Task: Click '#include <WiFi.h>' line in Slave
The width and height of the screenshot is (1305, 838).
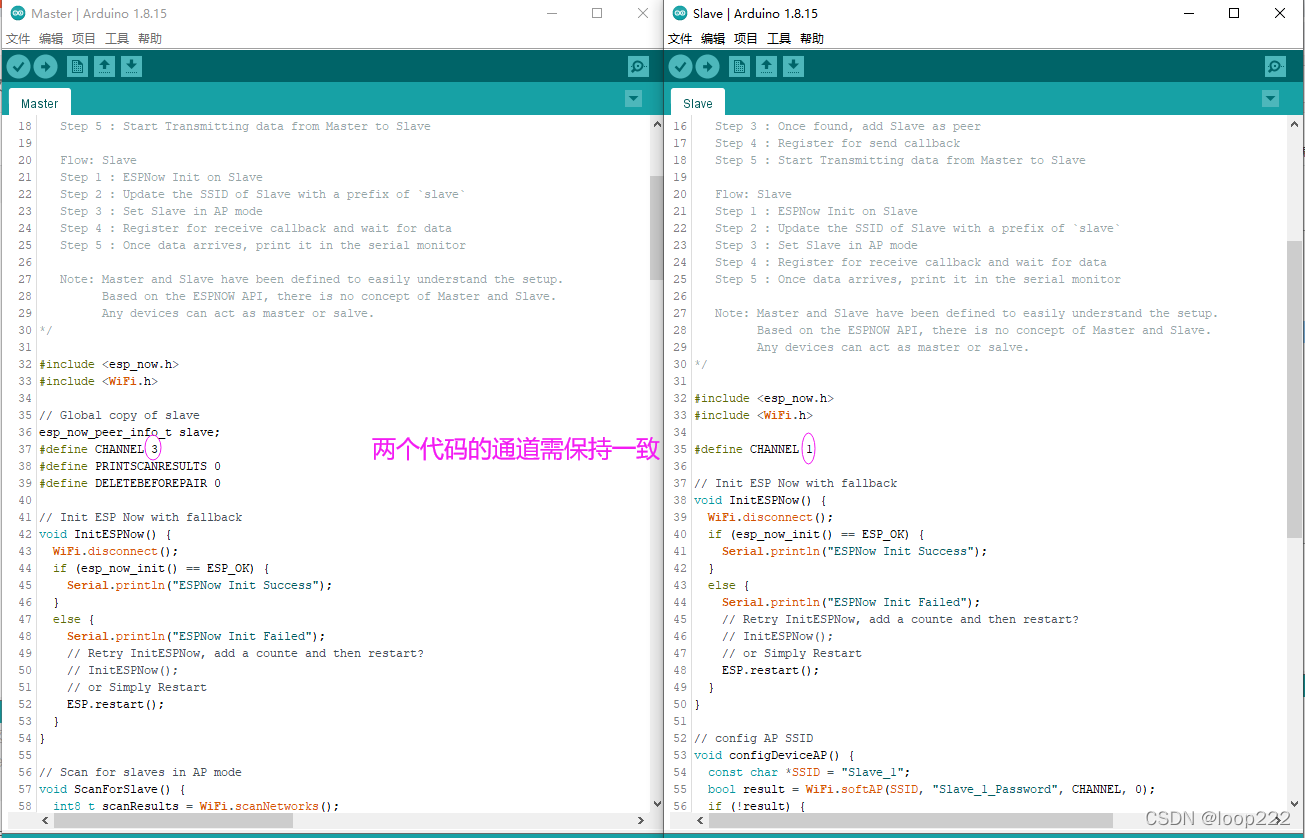Action: click(x=753, y=415)
